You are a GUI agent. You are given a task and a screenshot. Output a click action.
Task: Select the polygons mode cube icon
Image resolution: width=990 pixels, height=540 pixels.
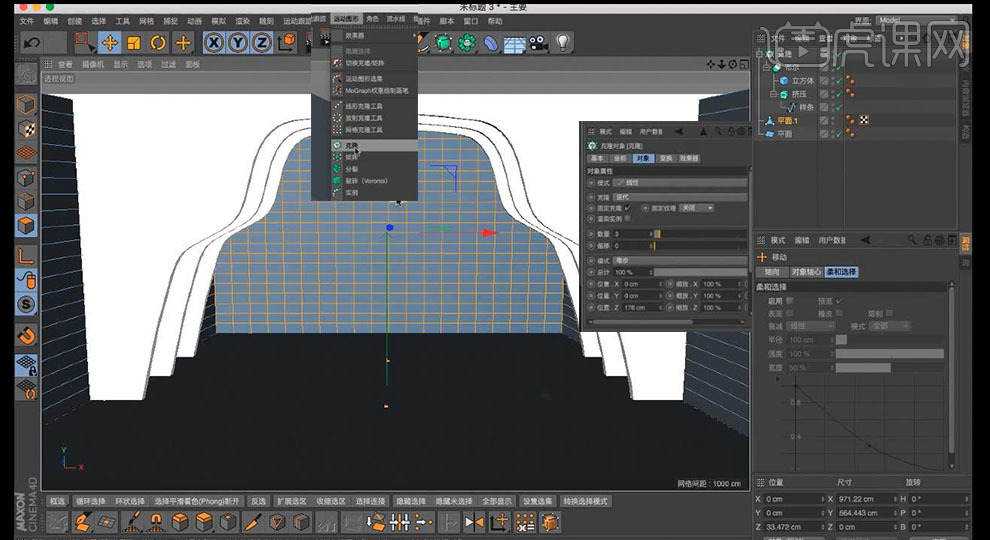click(26, 226)
